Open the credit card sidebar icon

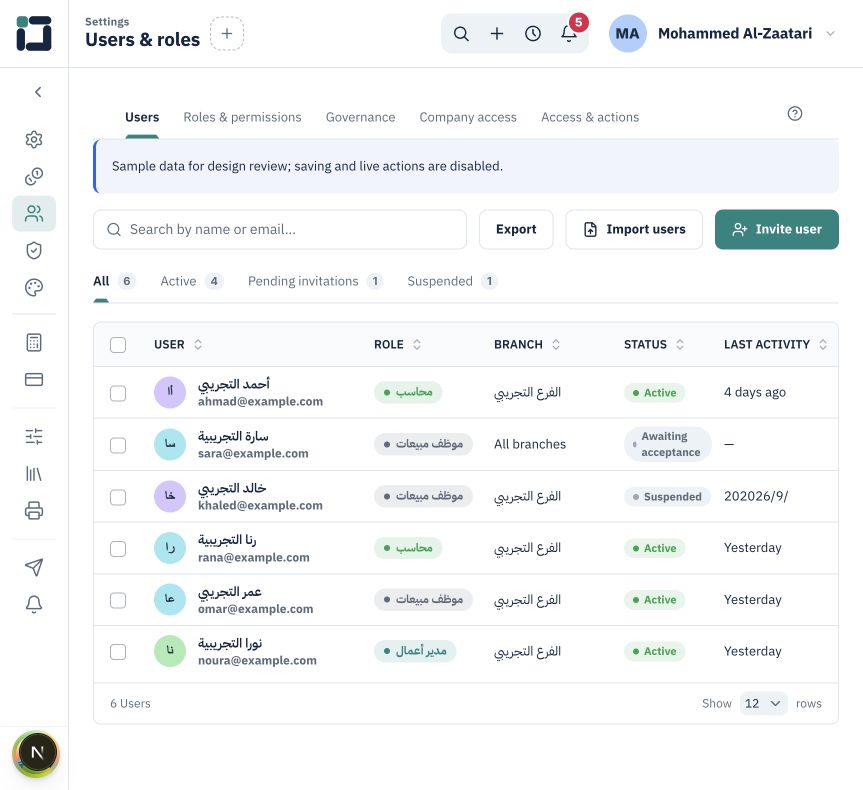pyautogui.click(x=34, y=379)
